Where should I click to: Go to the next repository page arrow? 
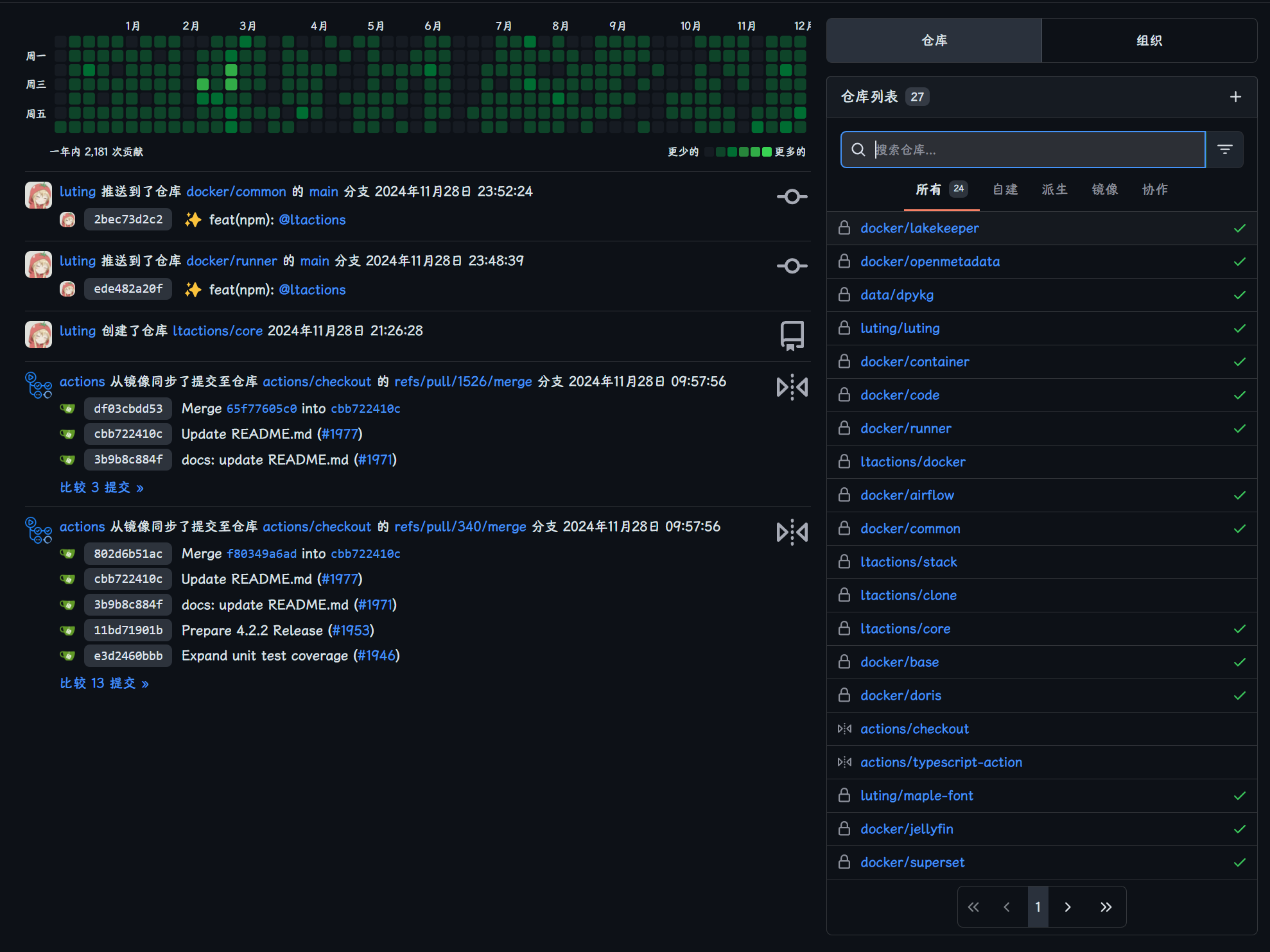(x=1068, y=906)
